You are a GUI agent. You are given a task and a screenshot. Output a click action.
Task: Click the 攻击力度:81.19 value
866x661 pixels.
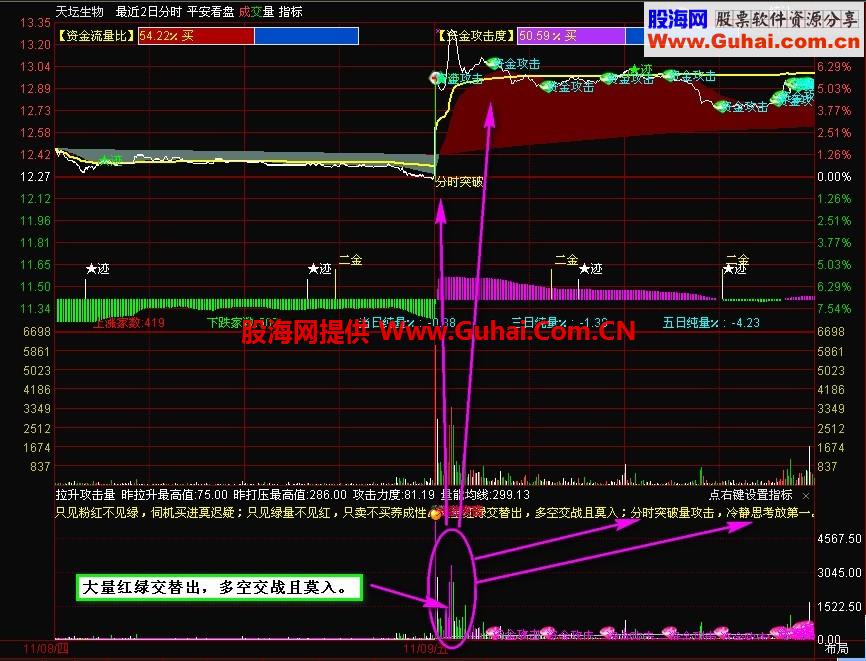coord(394,495)
